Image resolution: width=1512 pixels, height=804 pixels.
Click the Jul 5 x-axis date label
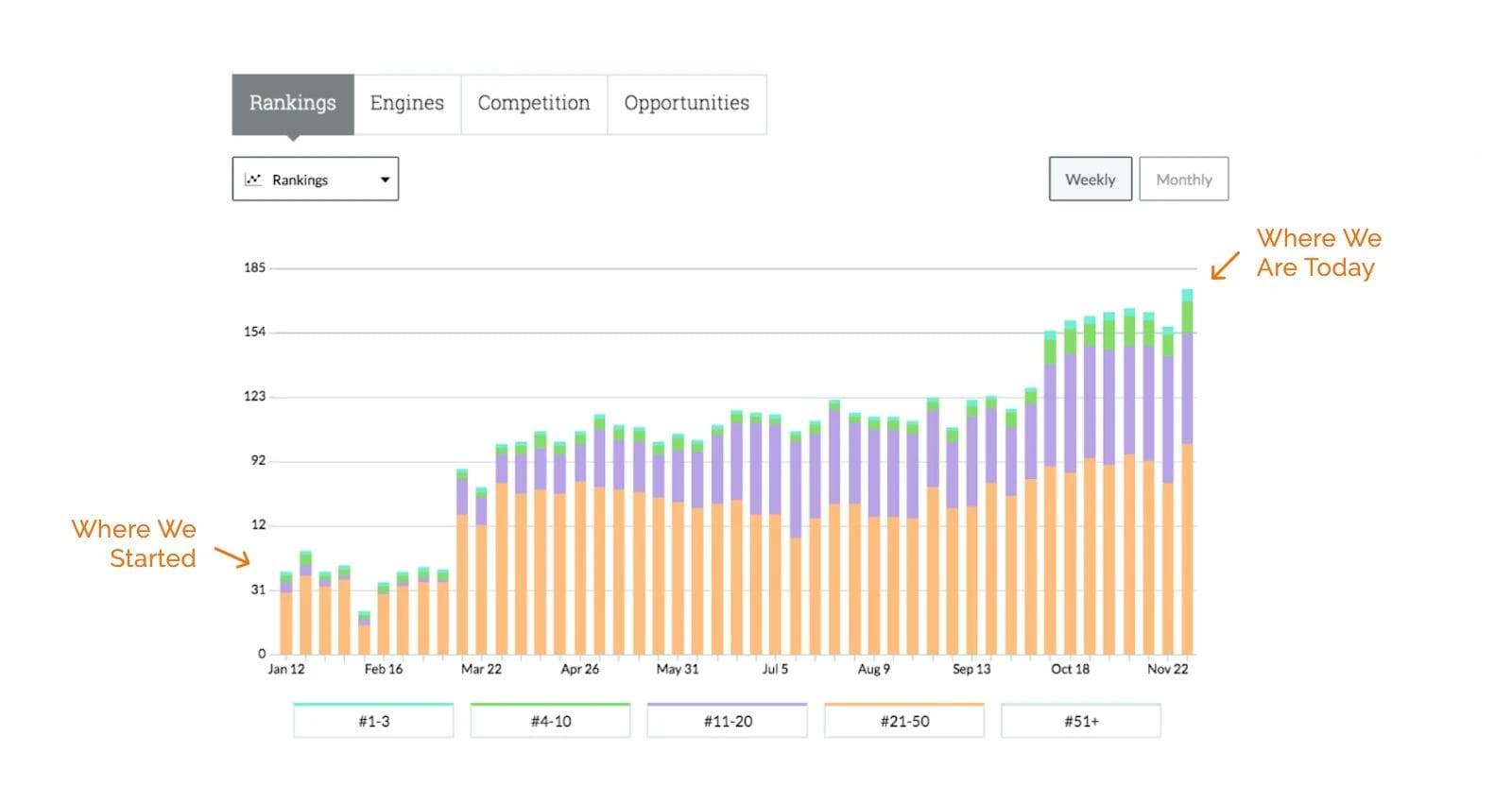tap(775, 669)
